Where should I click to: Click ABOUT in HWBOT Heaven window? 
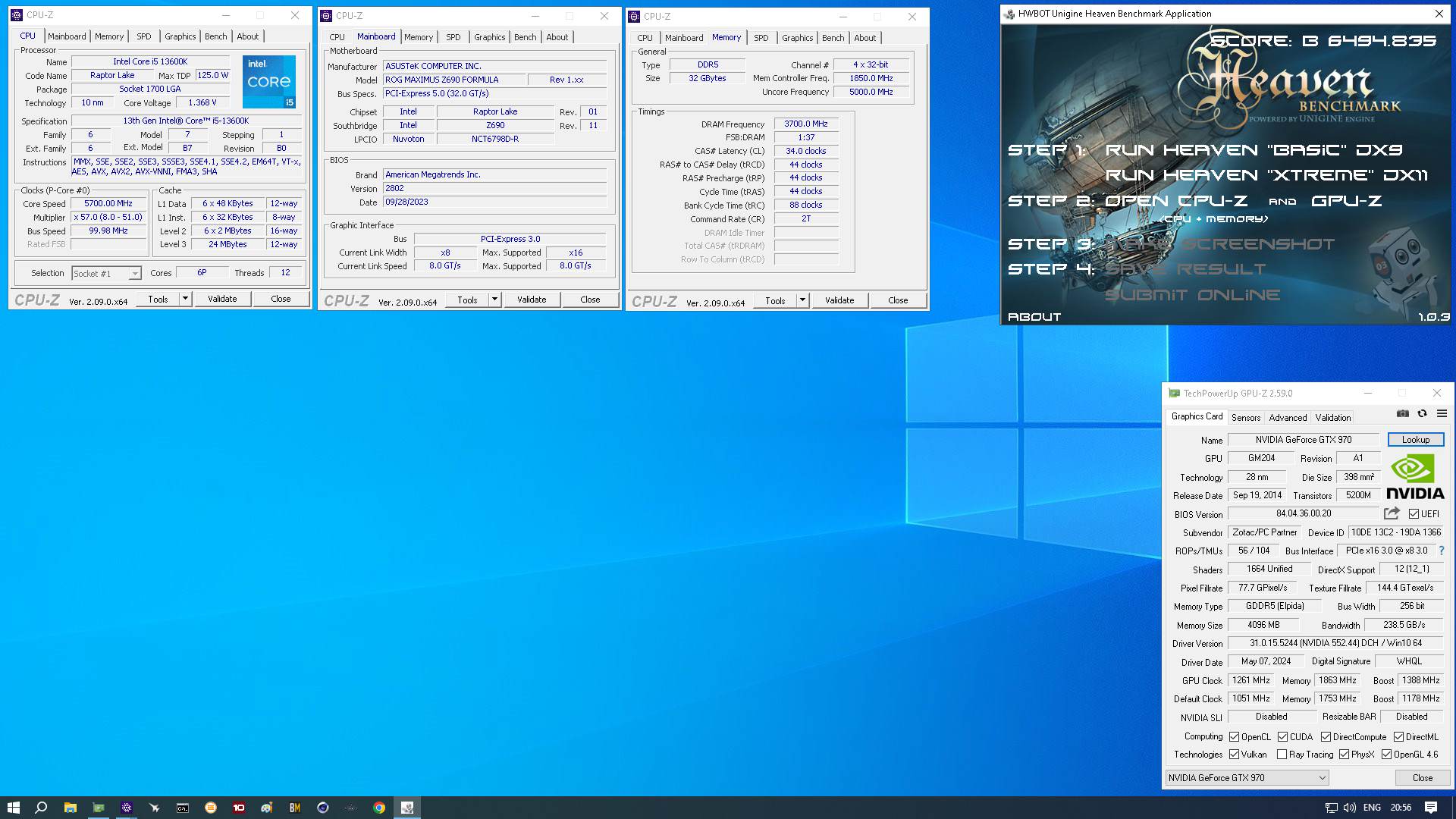[x=1034, y=317]
